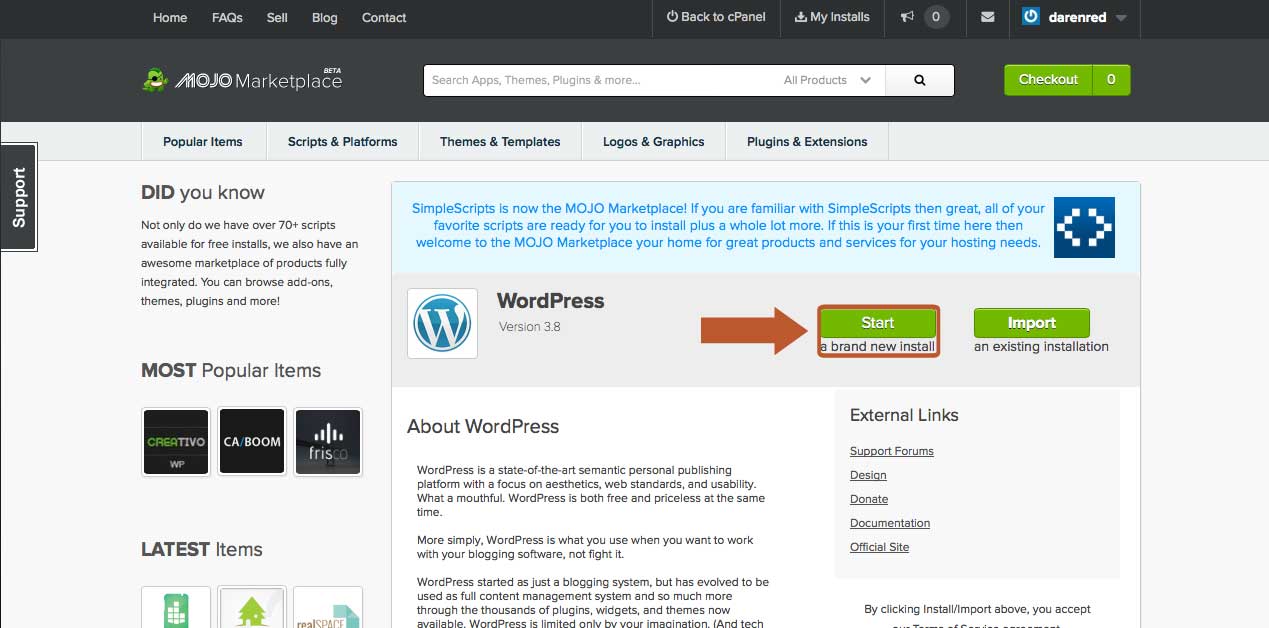Click the External Links heading
Screen dimensions: 1269x628
click(904, 415)
